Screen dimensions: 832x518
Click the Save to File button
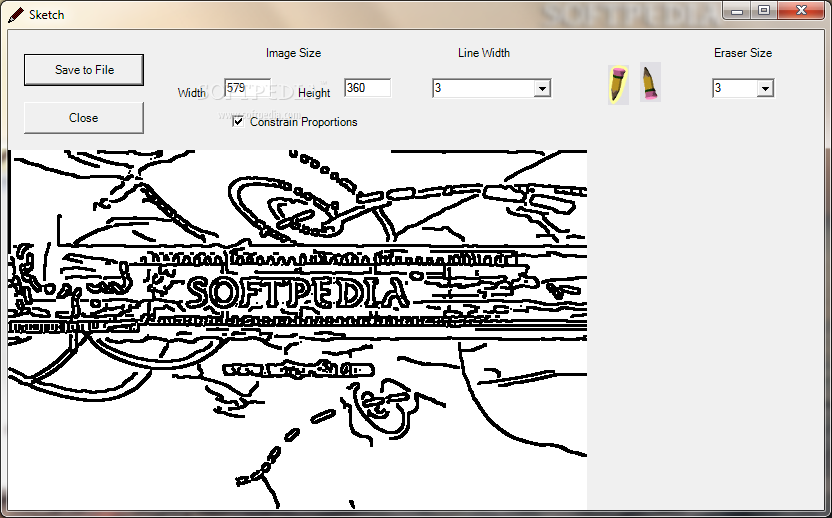pos(84,70)
